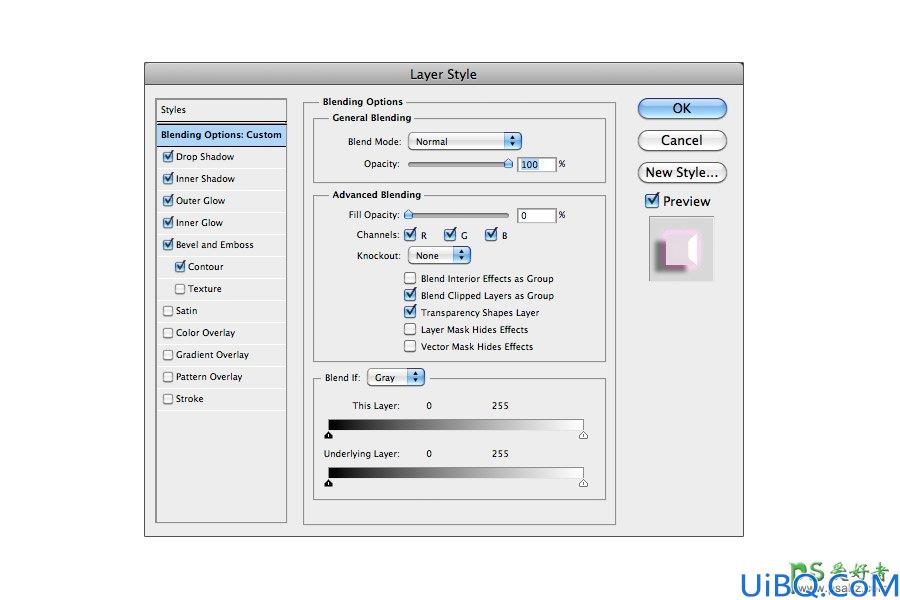Screen dimensions: 900x600
Task: Click the This Layer black point slider
Action: (x=328, y=435)
